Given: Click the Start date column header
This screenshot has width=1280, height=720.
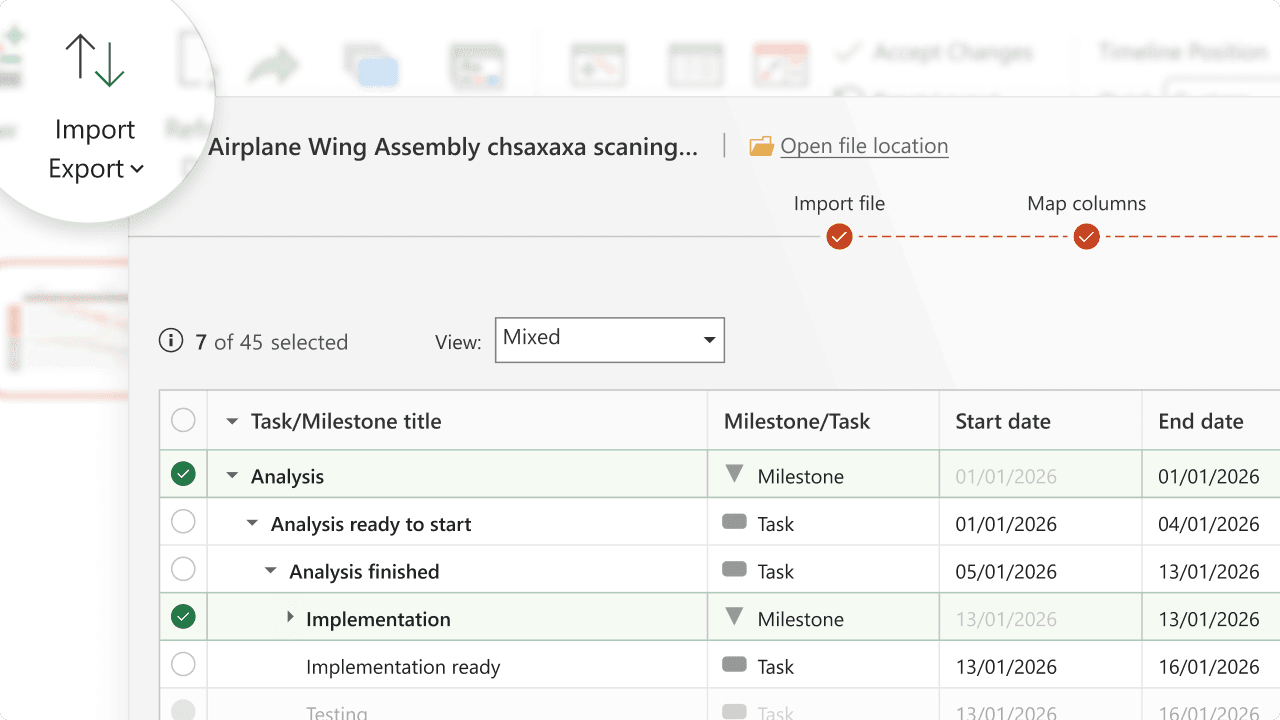Looking at the screenshot, I should [x=1041, y=421].
